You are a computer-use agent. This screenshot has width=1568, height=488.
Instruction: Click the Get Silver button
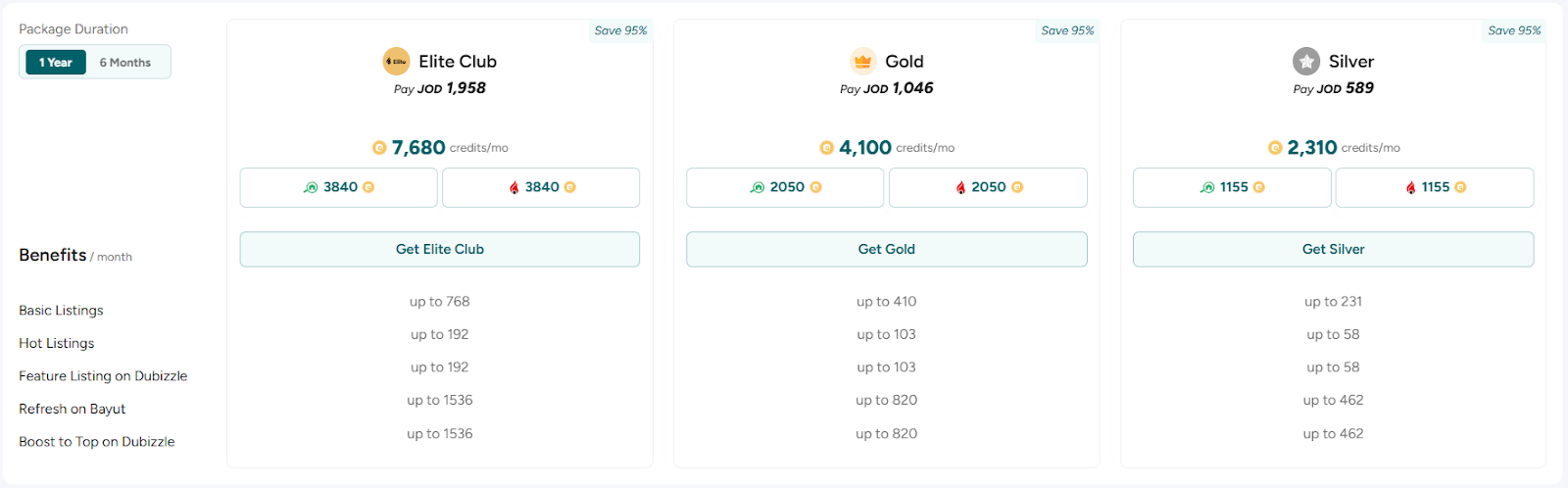[1334, 249]
